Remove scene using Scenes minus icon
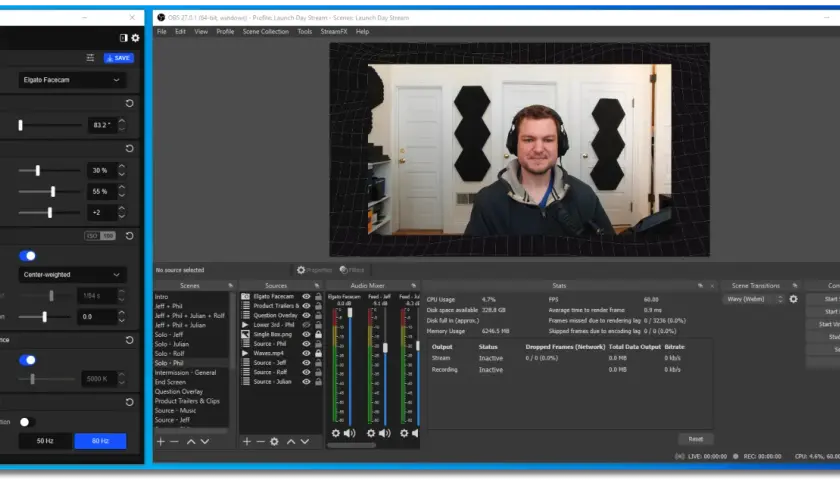 pos(174,441)
